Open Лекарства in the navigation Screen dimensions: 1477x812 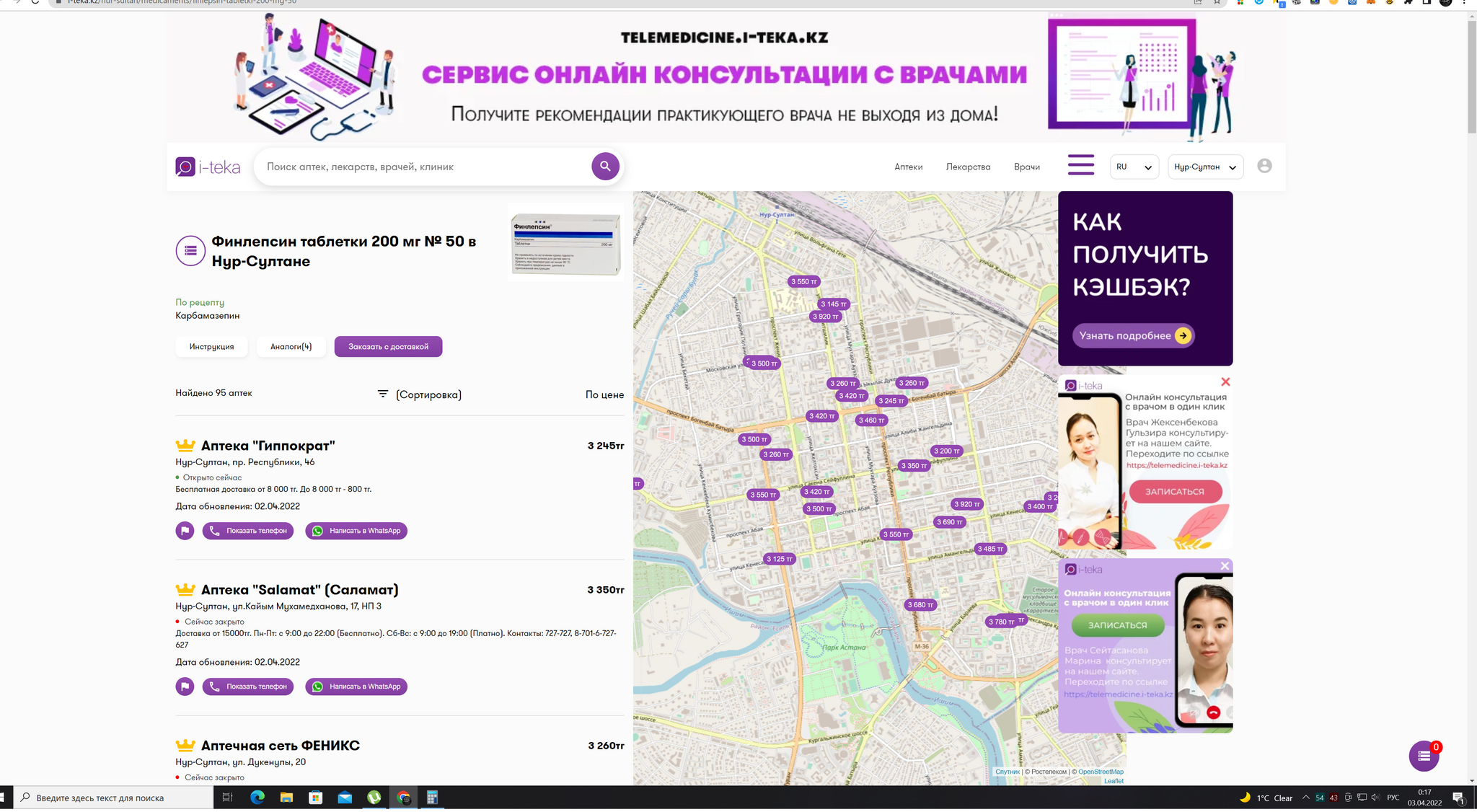coord(968,167)
